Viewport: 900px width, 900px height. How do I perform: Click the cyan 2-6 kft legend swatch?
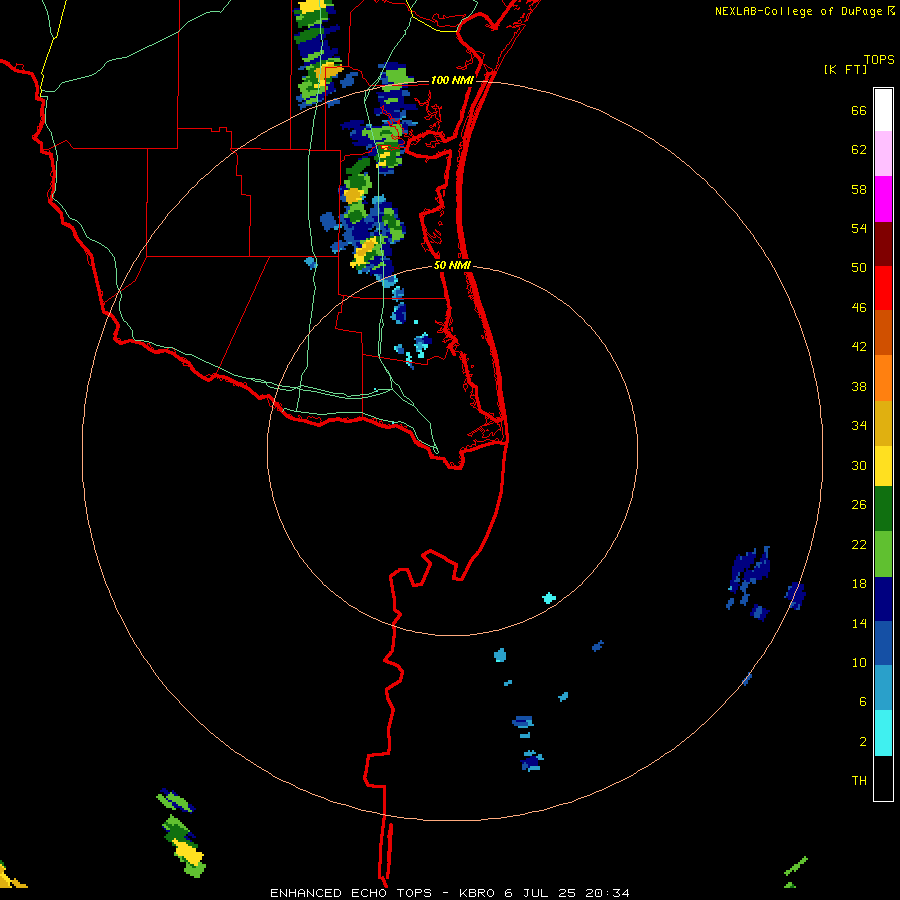[883, 733]
